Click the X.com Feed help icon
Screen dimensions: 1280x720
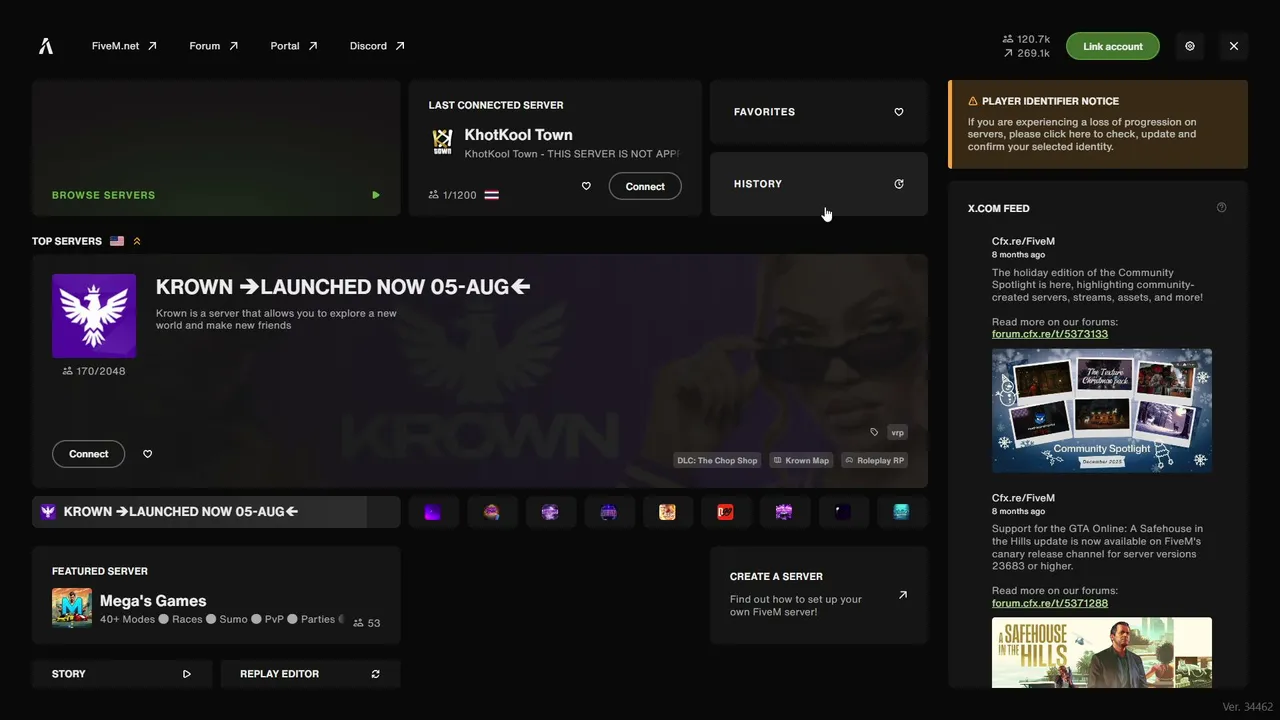click(1221, 208)
